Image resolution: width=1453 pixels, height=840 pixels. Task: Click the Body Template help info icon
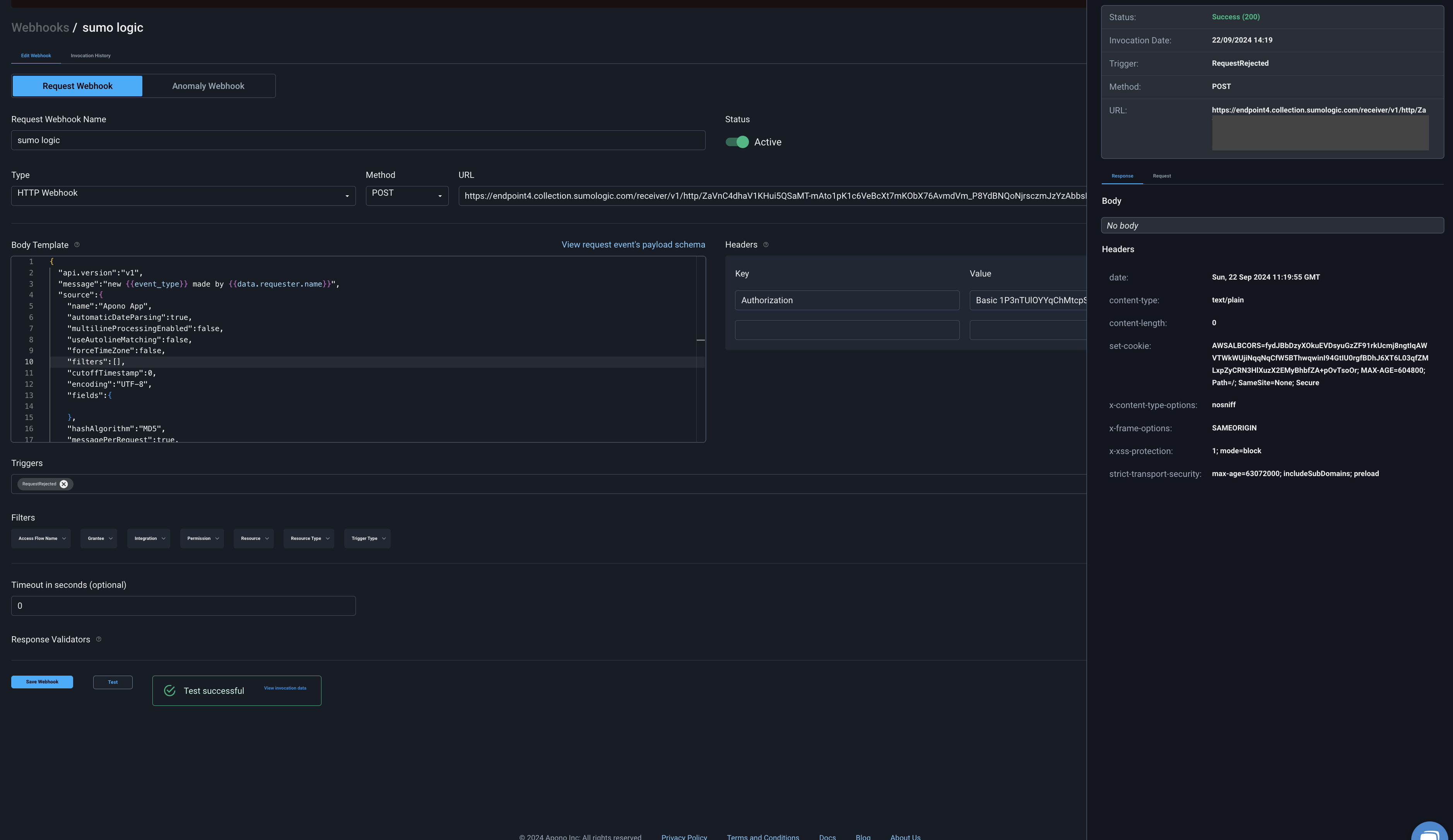pyautogui.click(x=77, y=244)
